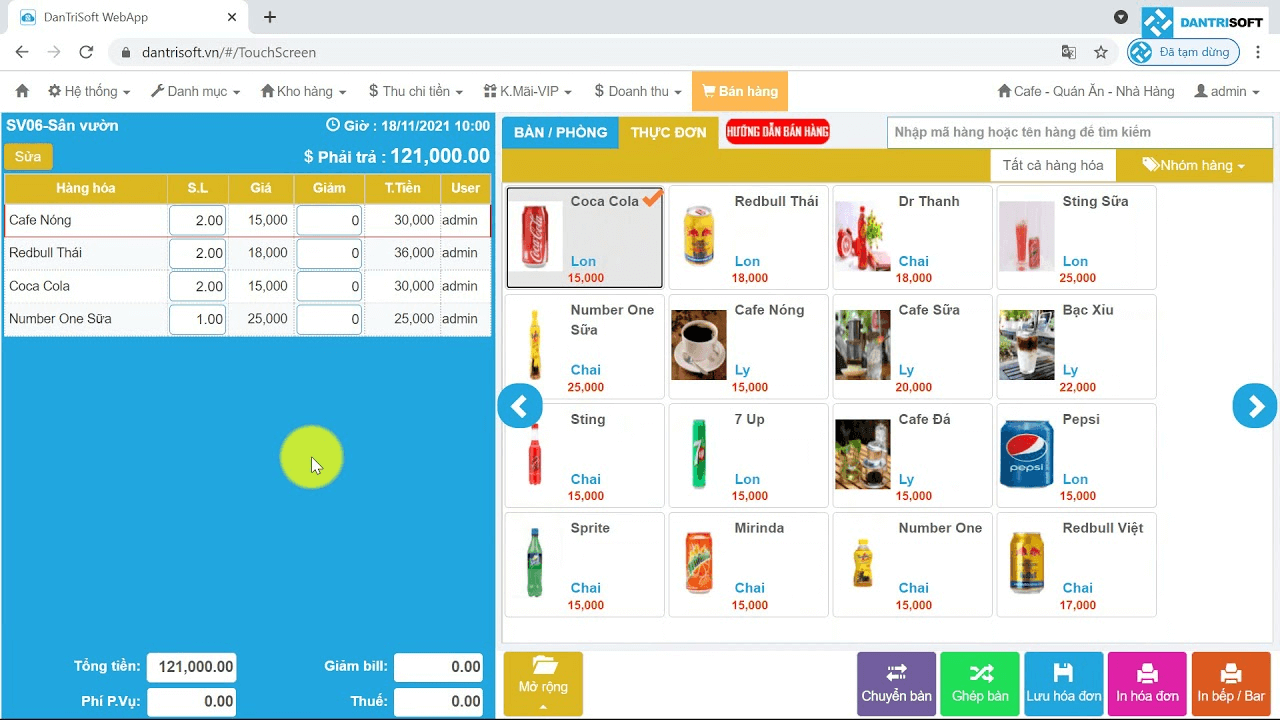Open the admin user menu
The image size is (1280, 720).
(1227, 91)
